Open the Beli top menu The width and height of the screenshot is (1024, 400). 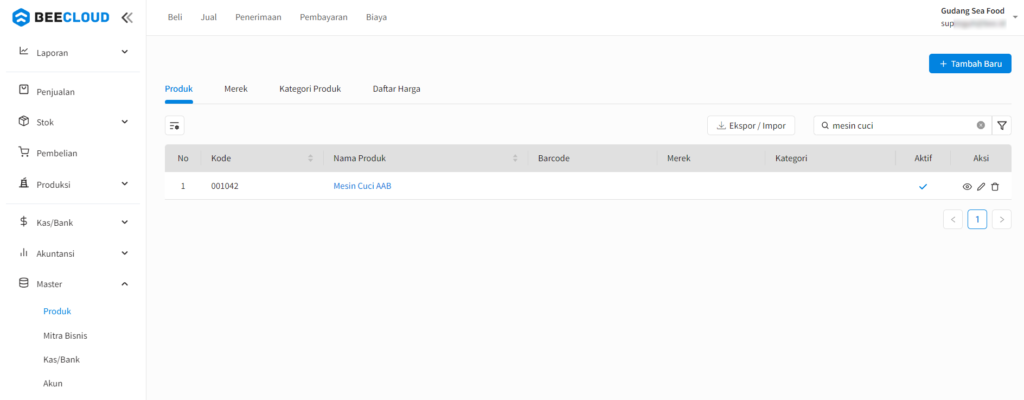[175, 18]
